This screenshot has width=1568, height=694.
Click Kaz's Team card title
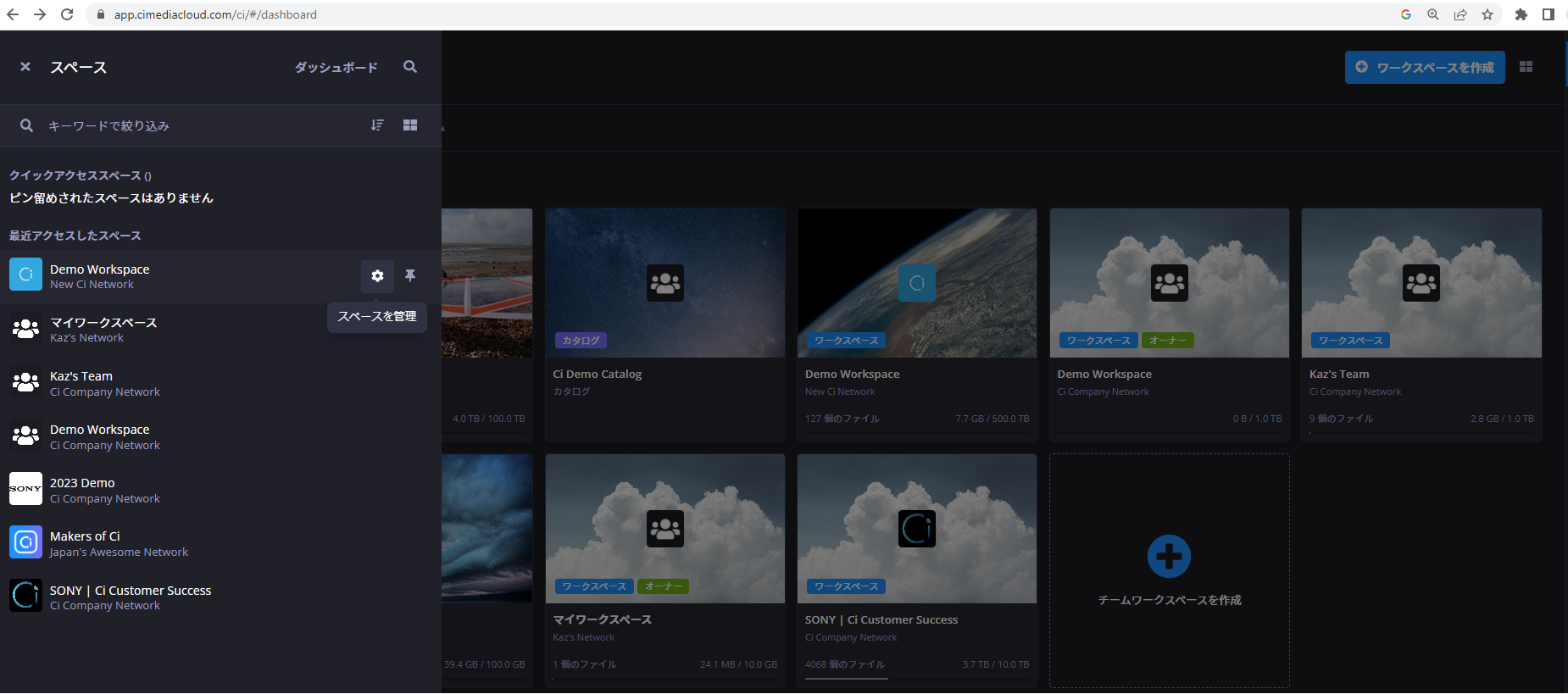coord(1339,374)
